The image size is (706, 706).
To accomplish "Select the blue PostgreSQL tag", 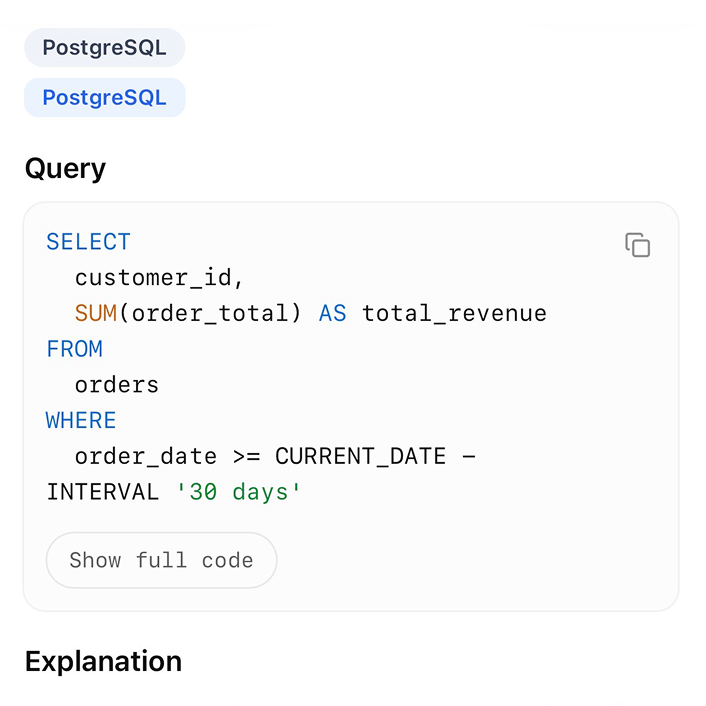I will point(104,98).
